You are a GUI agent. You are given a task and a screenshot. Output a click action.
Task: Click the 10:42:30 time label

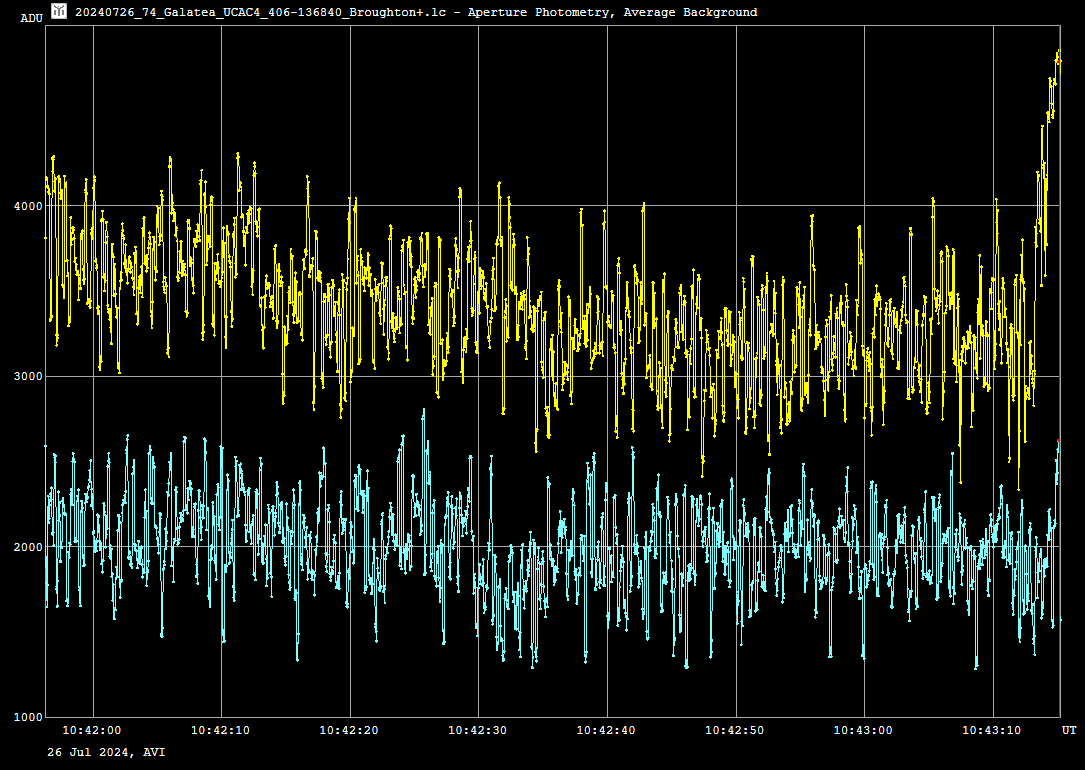pos(477,730)
